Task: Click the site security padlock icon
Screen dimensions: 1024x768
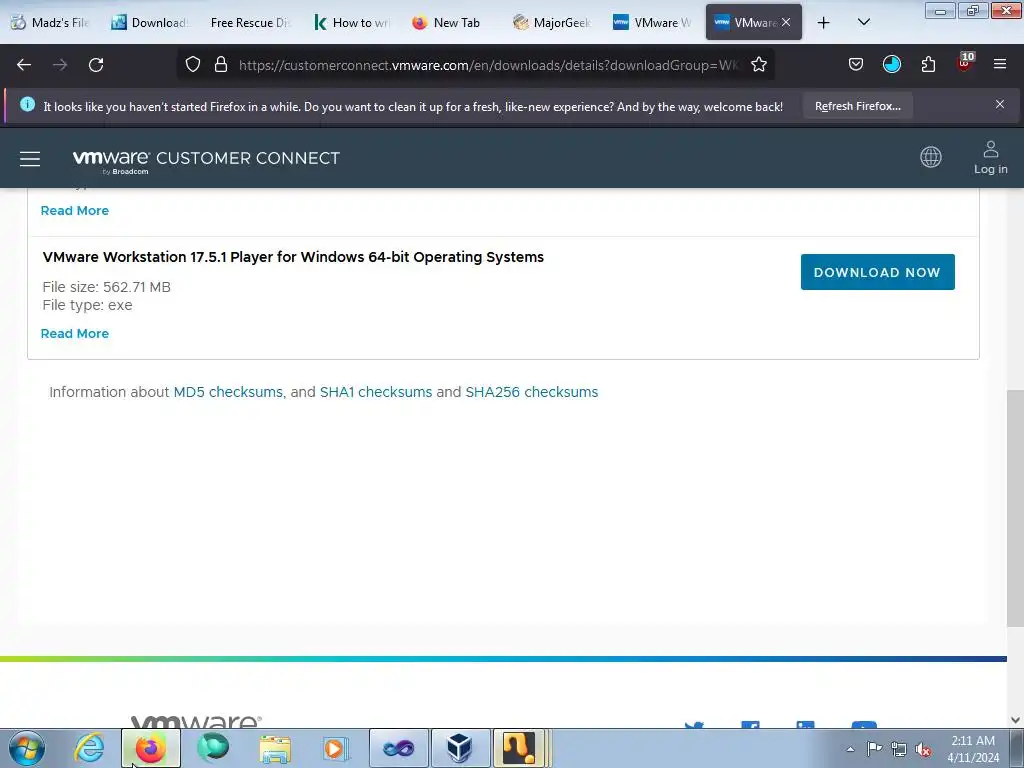Action: click(x=221, y=65)
